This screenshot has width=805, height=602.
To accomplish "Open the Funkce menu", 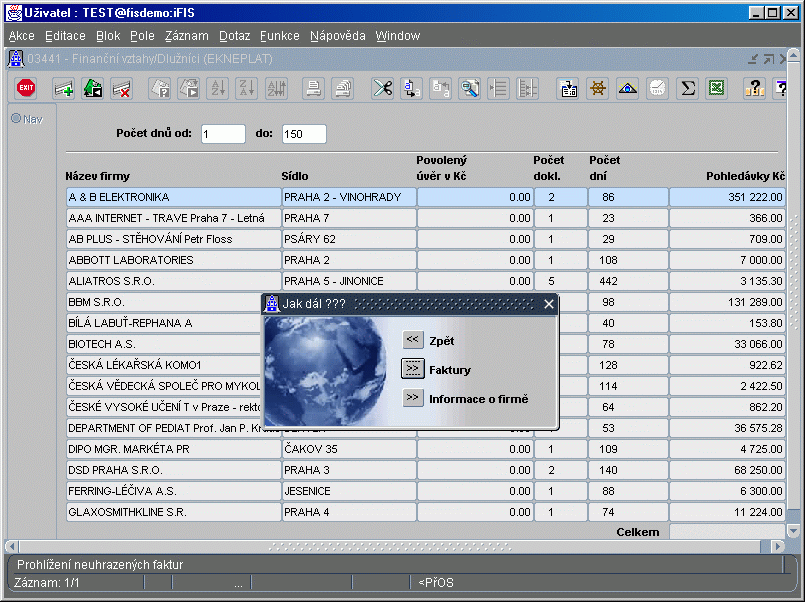I will click(279, 36).
